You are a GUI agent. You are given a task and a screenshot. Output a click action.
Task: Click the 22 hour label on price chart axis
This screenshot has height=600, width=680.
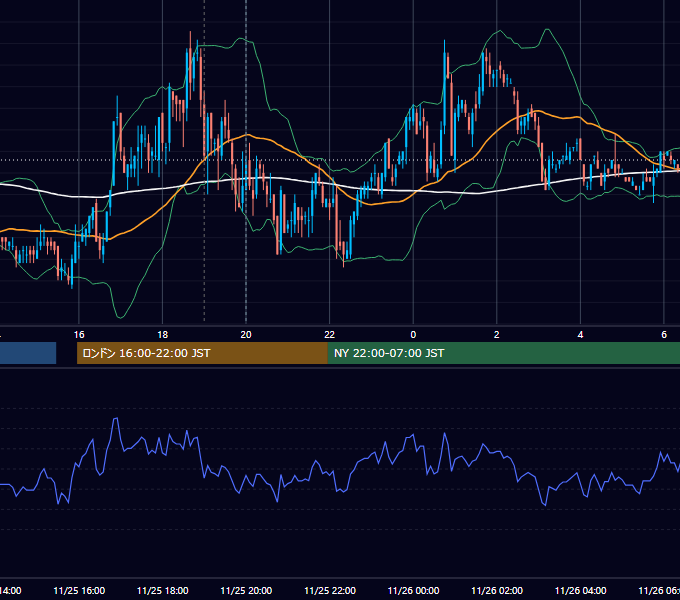click(330, 335)
